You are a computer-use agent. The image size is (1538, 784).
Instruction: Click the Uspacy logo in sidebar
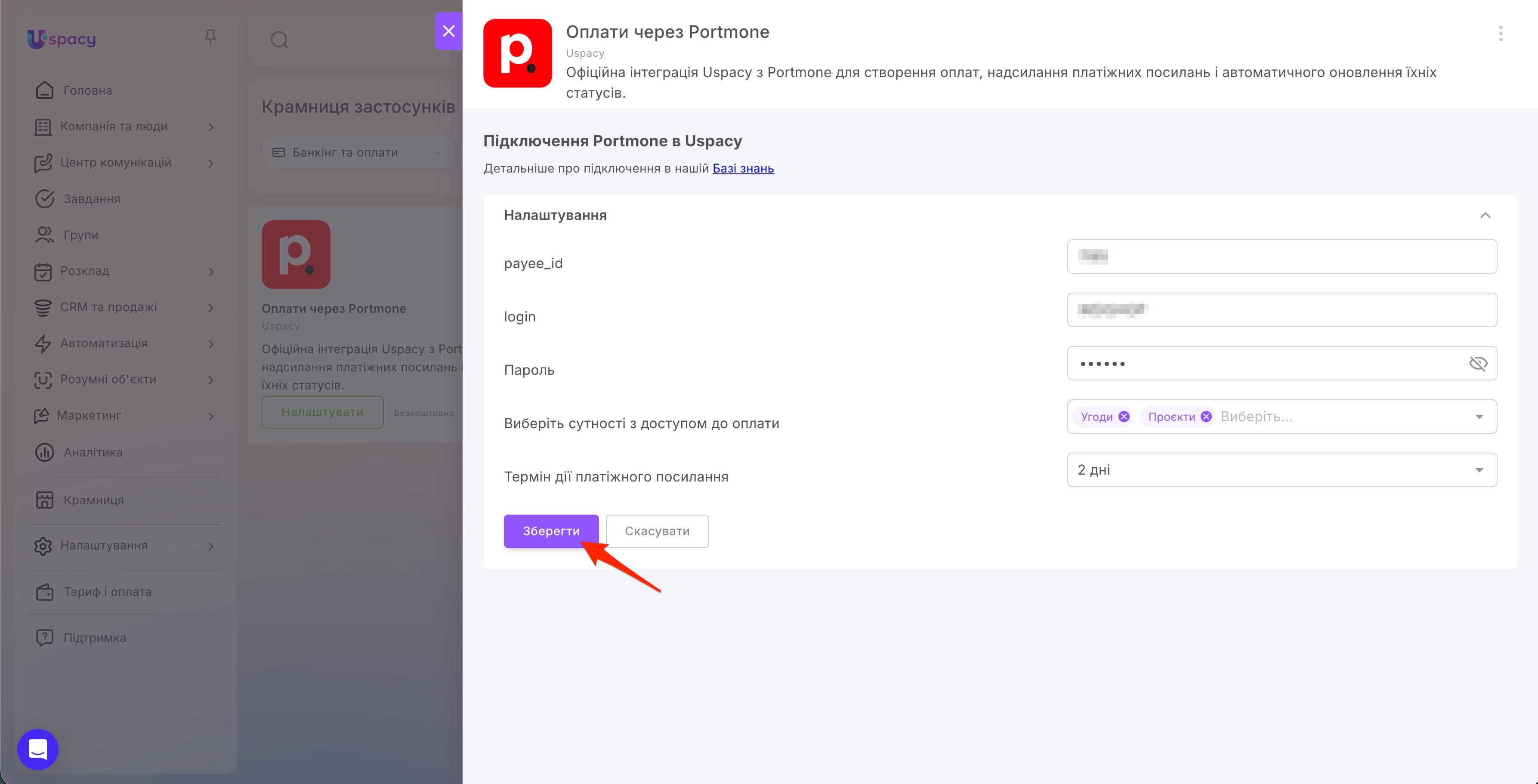point(62,40)
